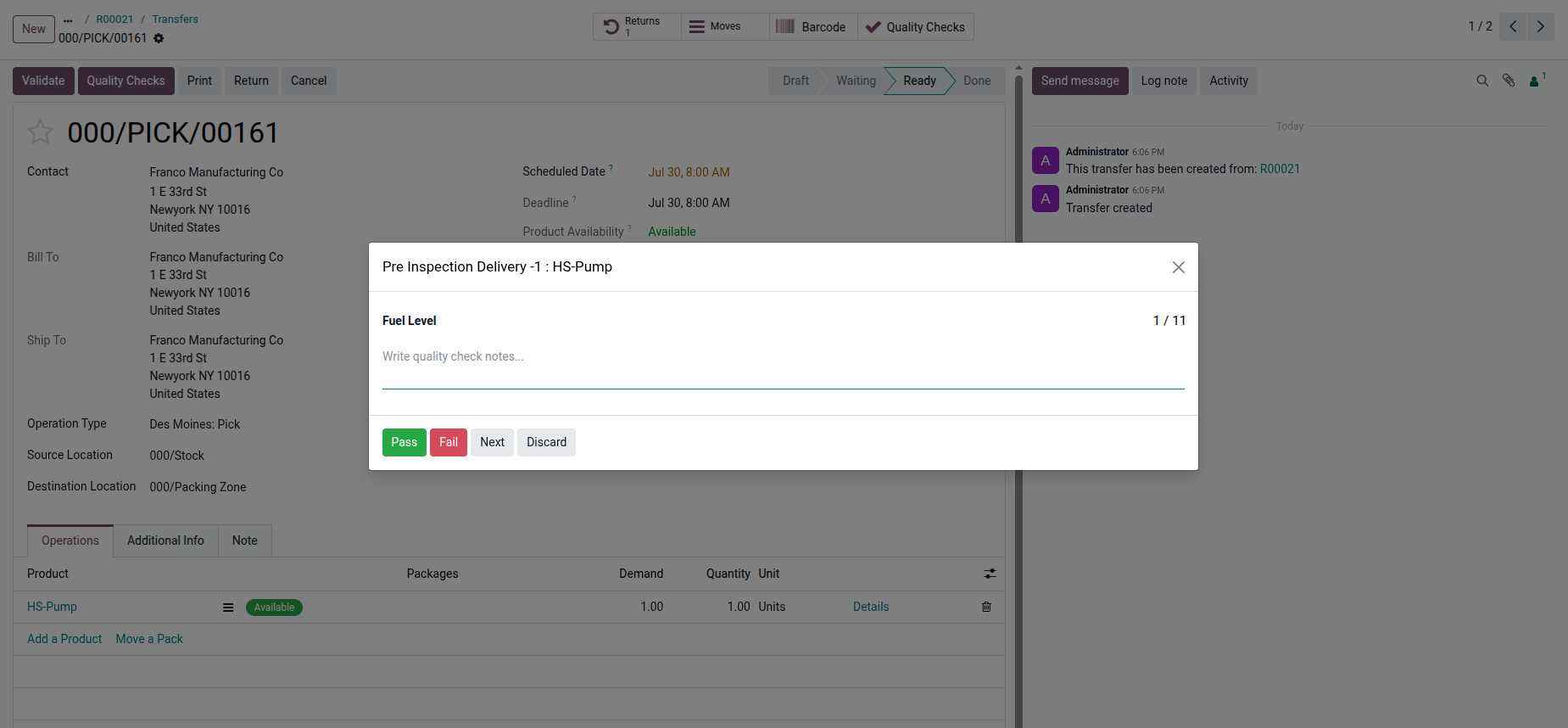Click Franco Manufacturing Co under Contact
This screenshot has width=1568, height=728.
(216, 172)
